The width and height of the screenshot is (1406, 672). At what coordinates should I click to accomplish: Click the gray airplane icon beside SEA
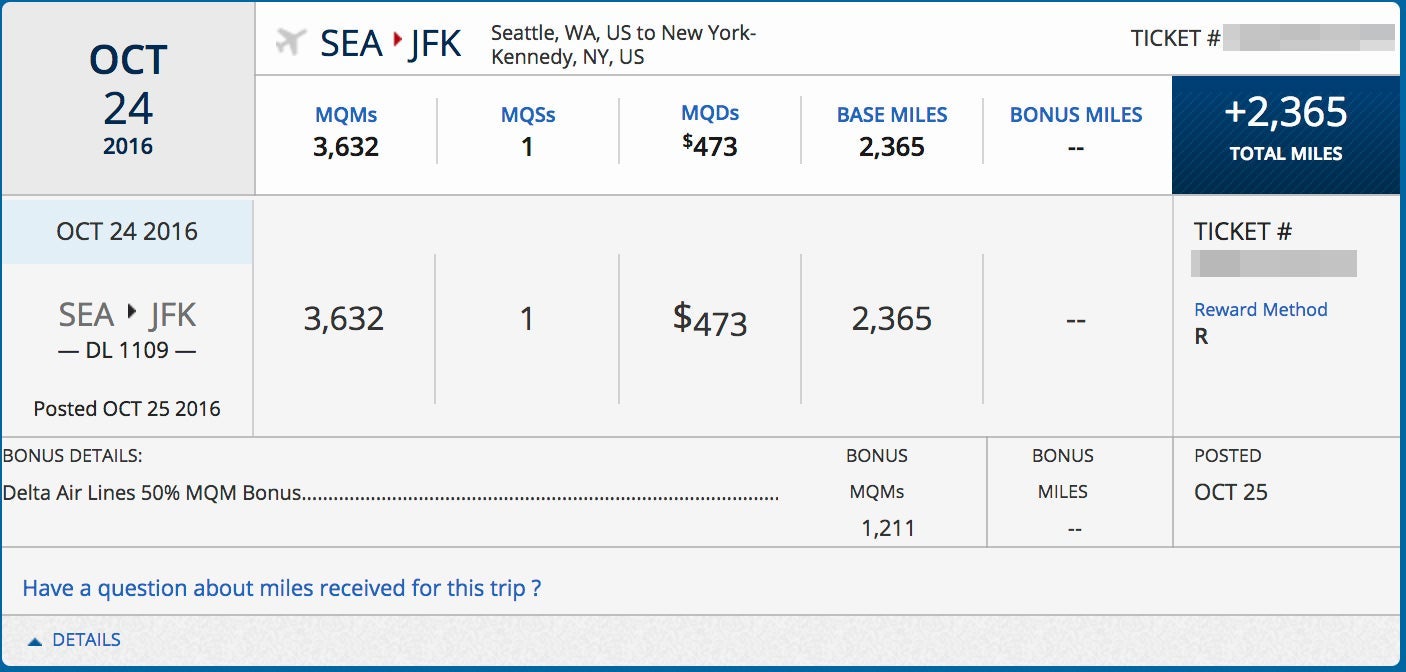290,43
